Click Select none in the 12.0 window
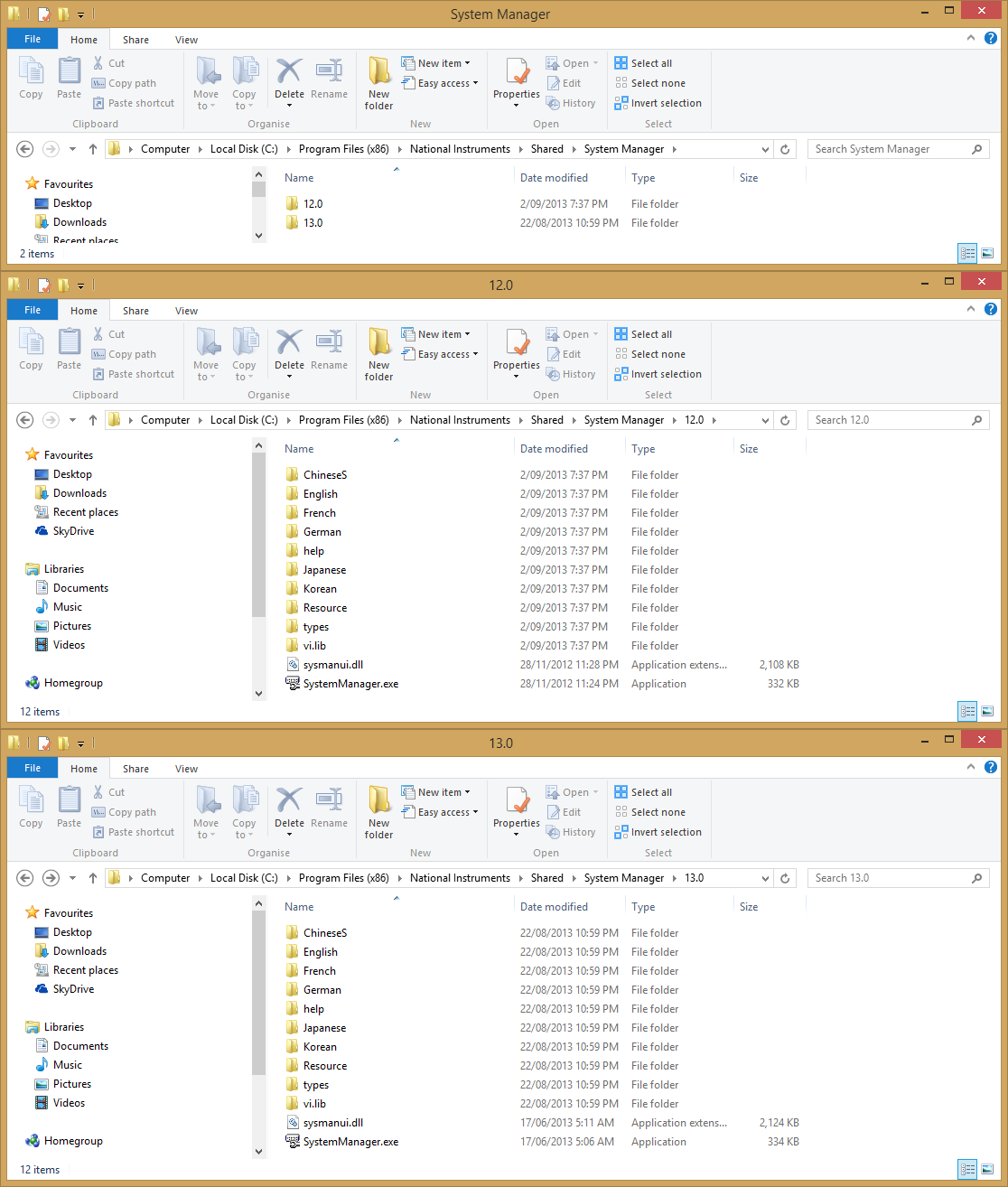Screen dimensions: 1008x1187 point(650,354)
